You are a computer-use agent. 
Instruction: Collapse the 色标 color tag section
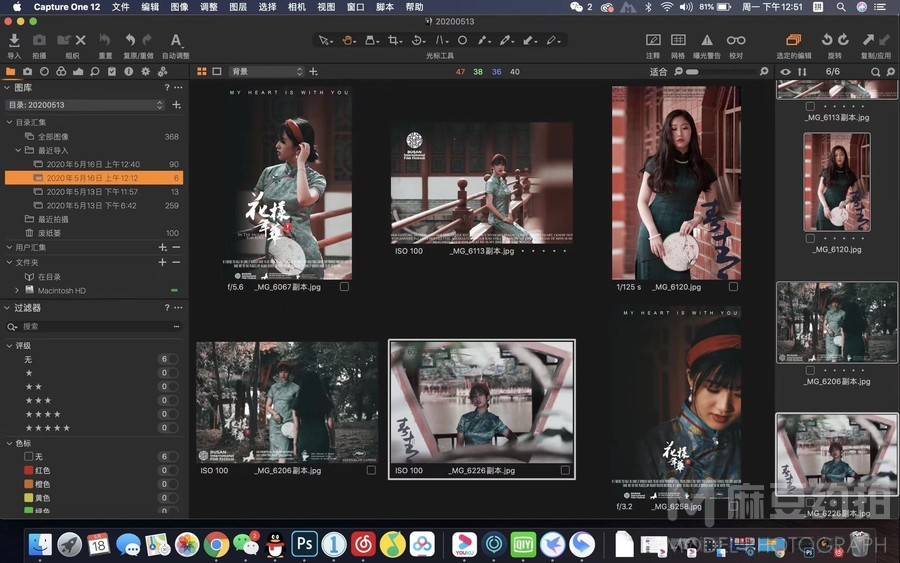10,444
